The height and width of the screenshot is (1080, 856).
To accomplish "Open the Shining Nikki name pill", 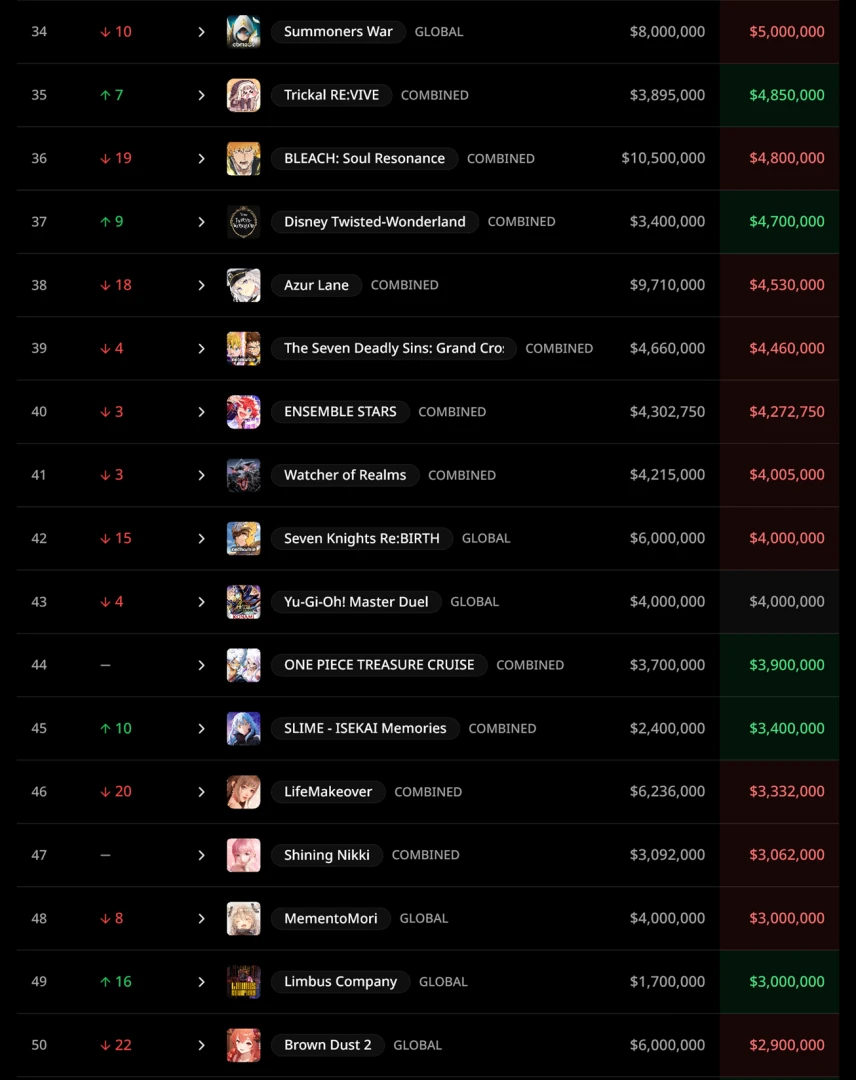I will coord(326,855).
